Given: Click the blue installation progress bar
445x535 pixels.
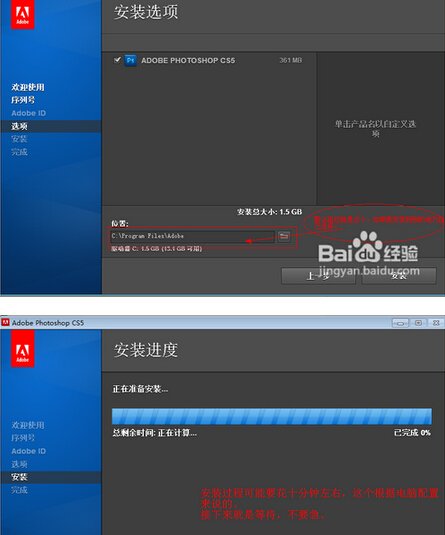Looking at the screenshot, I should click(x=272, y=416).
